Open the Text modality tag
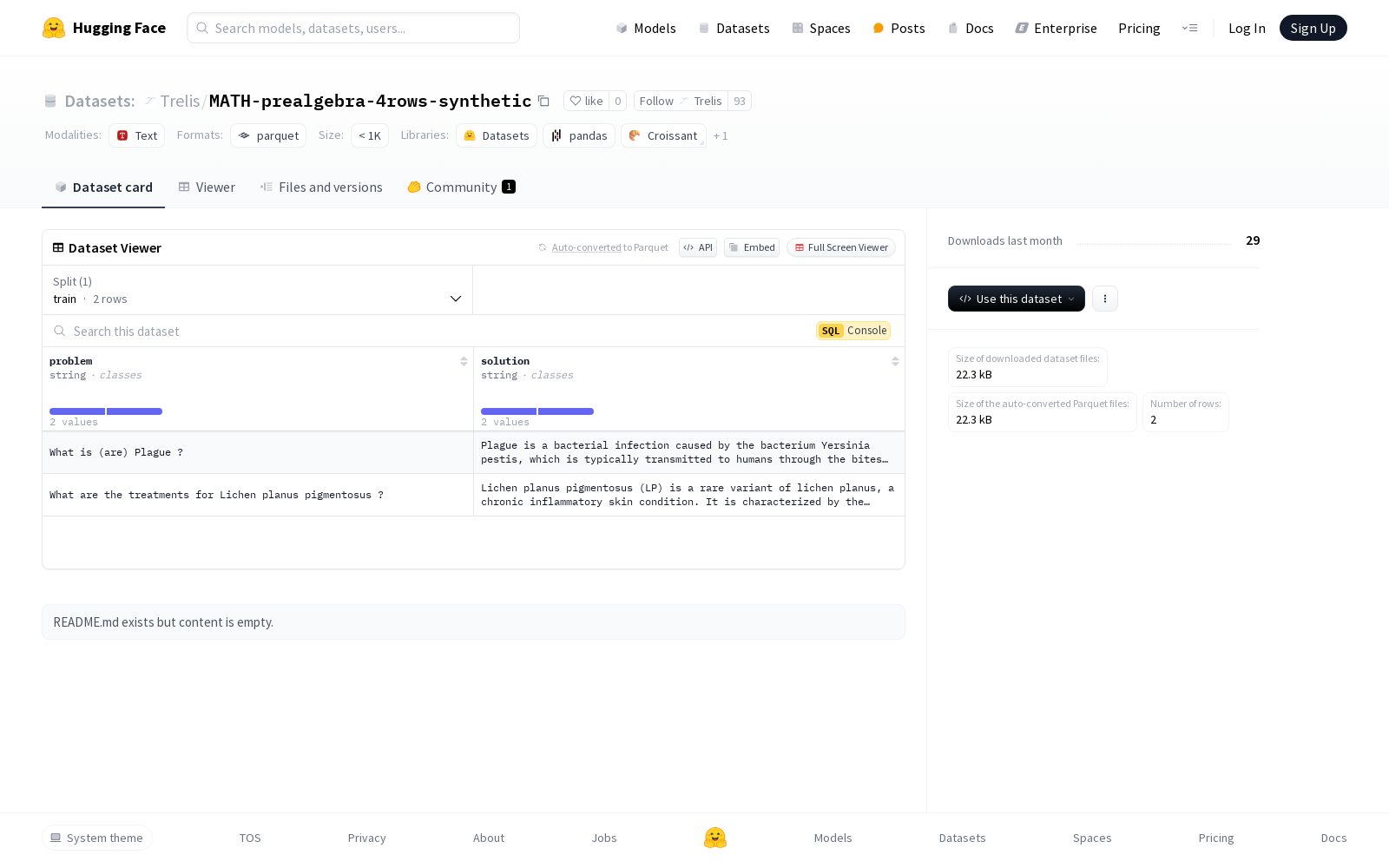 pos(136,135)
